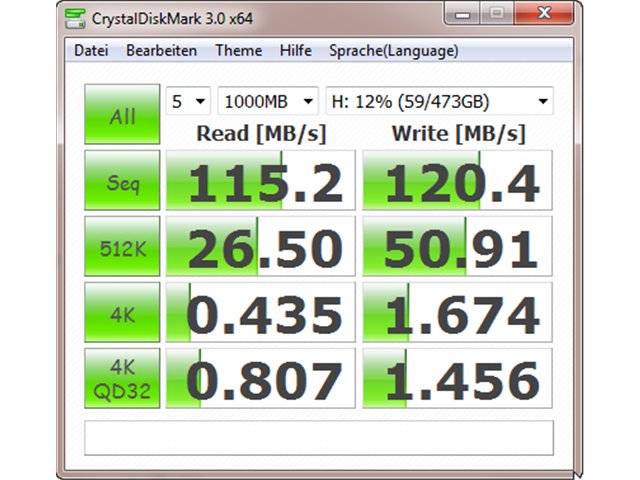Start all benchmarks with the All button
Screen dimensions: 640x480
tap(122, 114)
